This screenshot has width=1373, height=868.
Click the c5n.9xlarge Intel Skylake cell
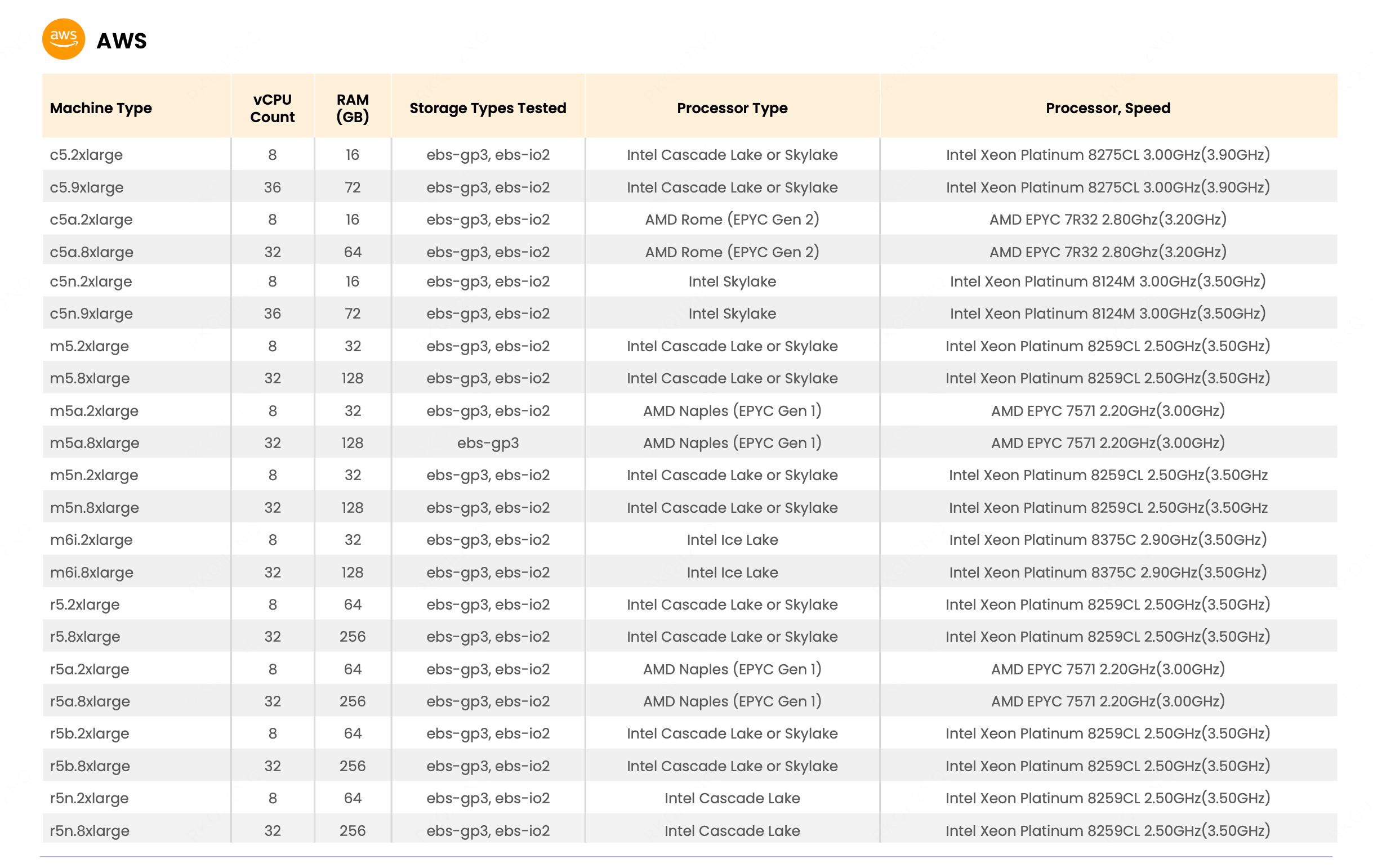[732, 314]
